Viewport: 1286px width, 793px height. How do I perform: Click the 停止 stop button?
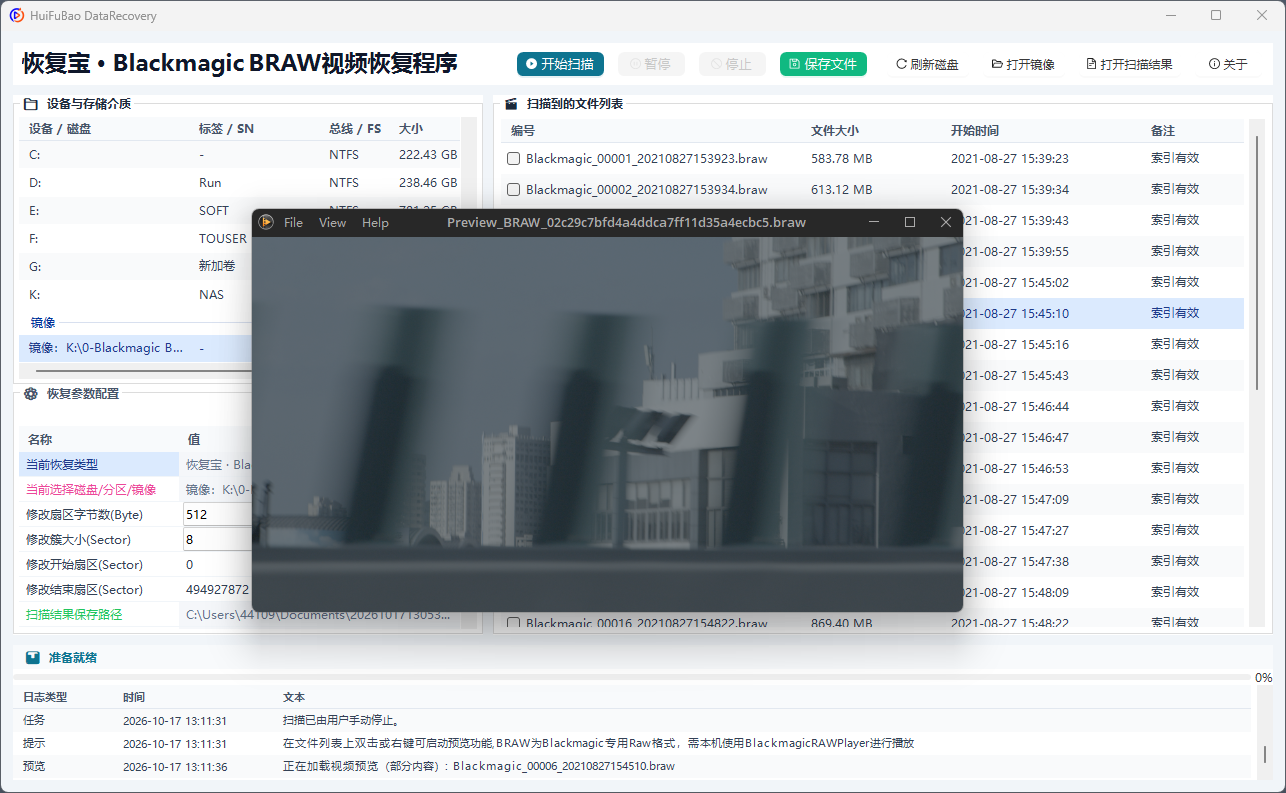(732, 64)
